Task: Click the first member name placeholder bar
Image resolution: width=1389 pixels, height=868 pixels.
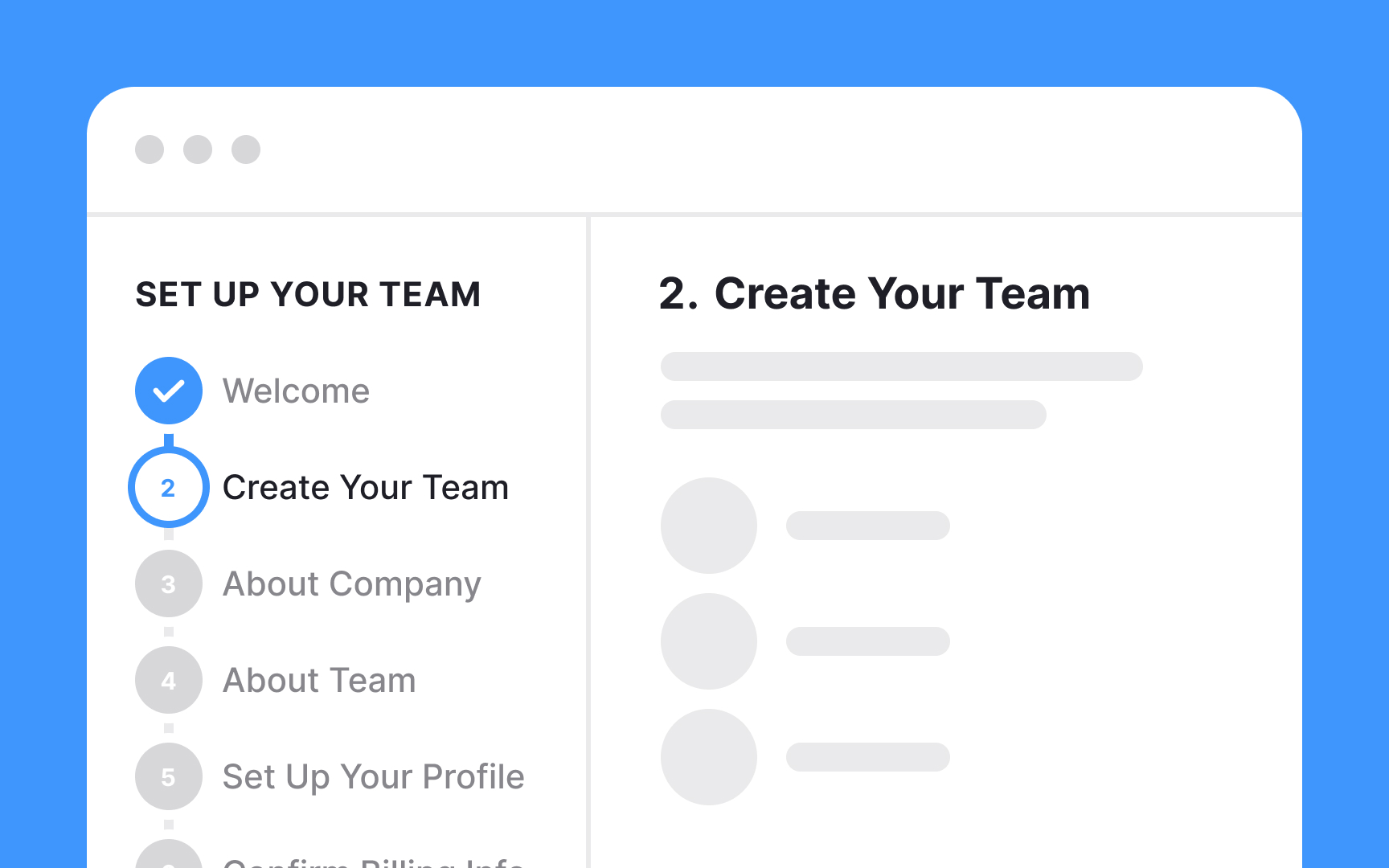Action: 868,526
